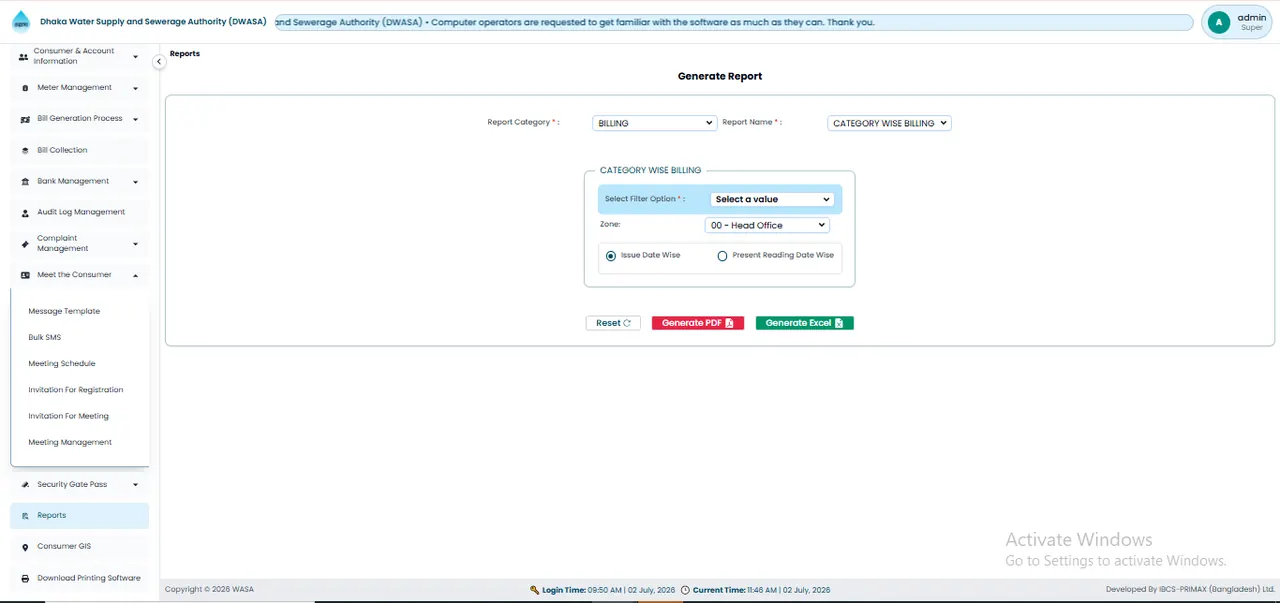The width and height of the screenshot is (1280, 603).
Task: Click the Generate Report heading
Action: click(x=720, y=76)
